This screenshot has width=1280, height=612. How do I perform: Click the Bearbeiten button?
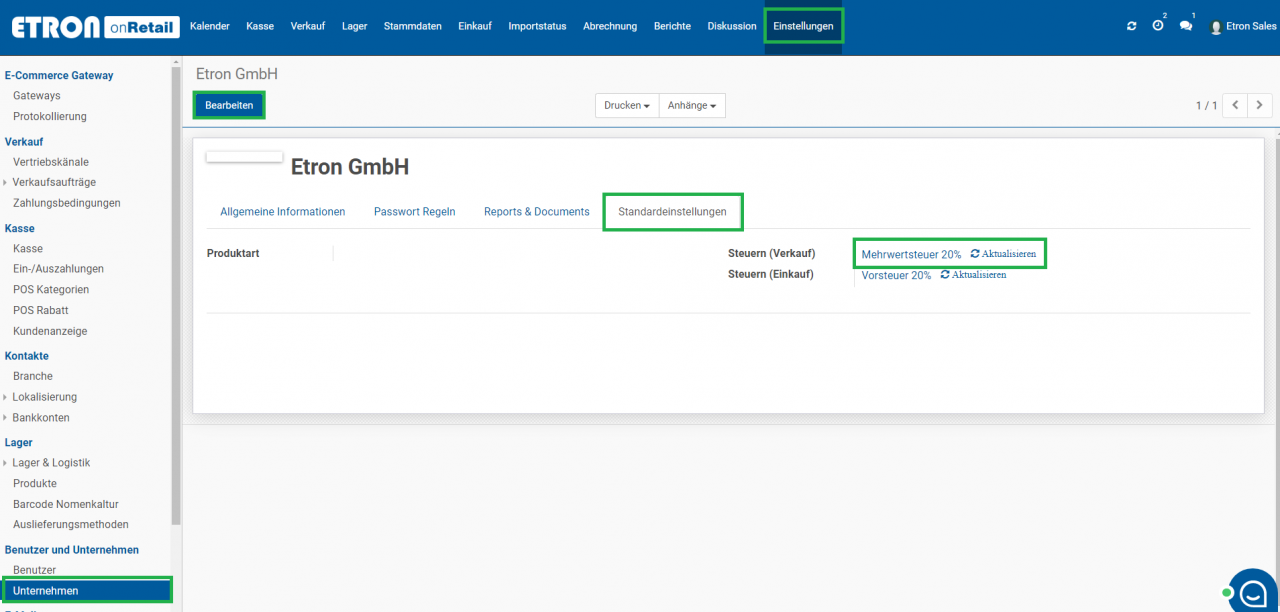tap(229, 105)
